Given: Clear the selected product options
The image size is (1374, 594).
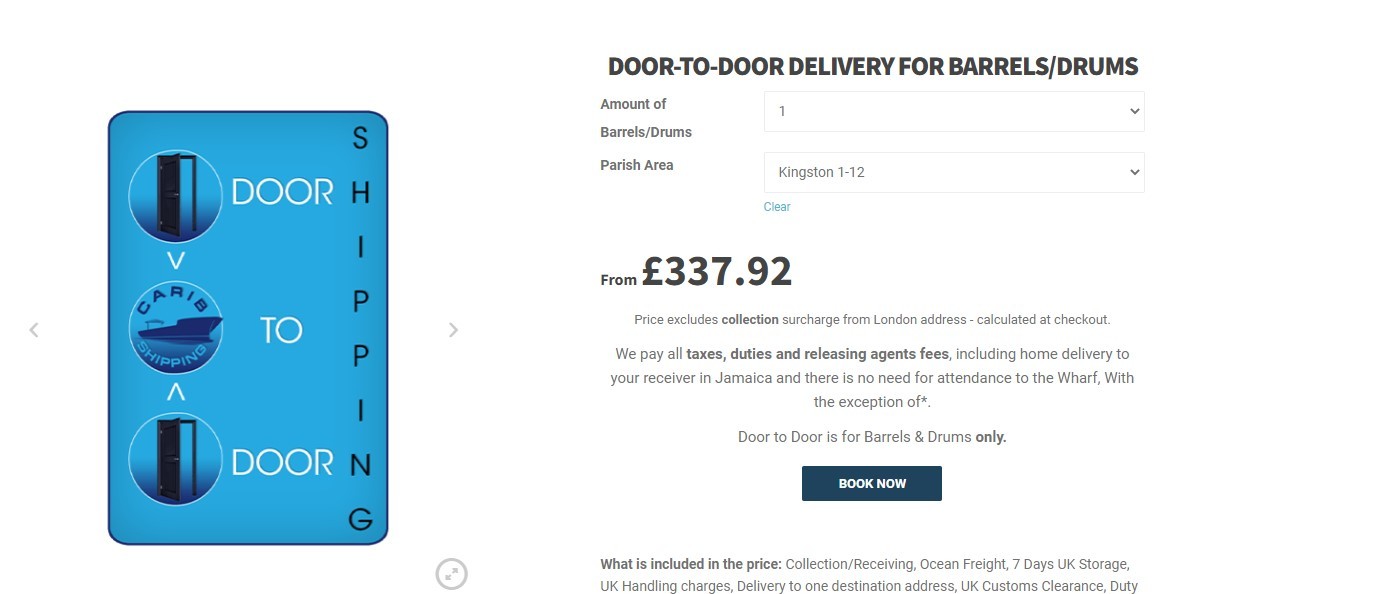Looking at the screenshot, I should coord(777,207).
